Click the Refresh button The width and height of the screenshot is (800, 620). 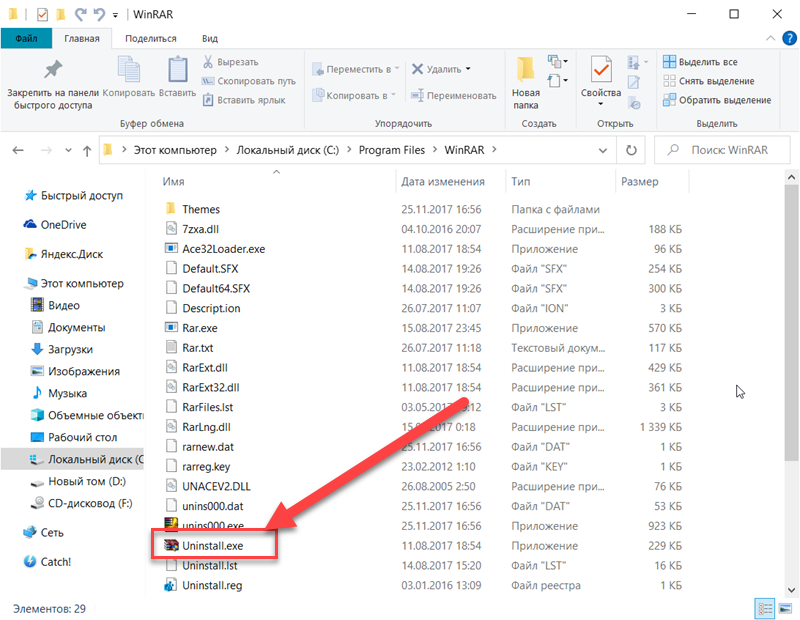631,150
